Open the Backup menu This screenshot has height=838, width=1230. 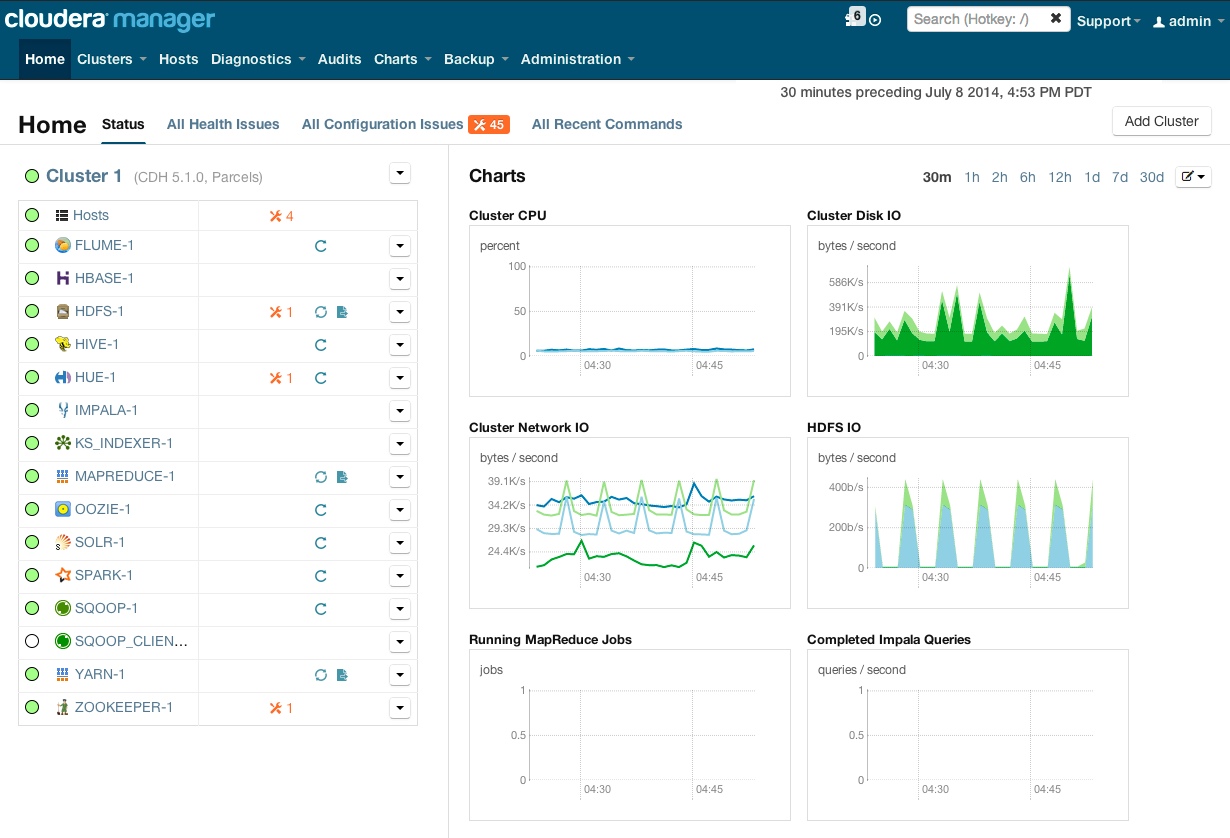(x=476, y=59)
